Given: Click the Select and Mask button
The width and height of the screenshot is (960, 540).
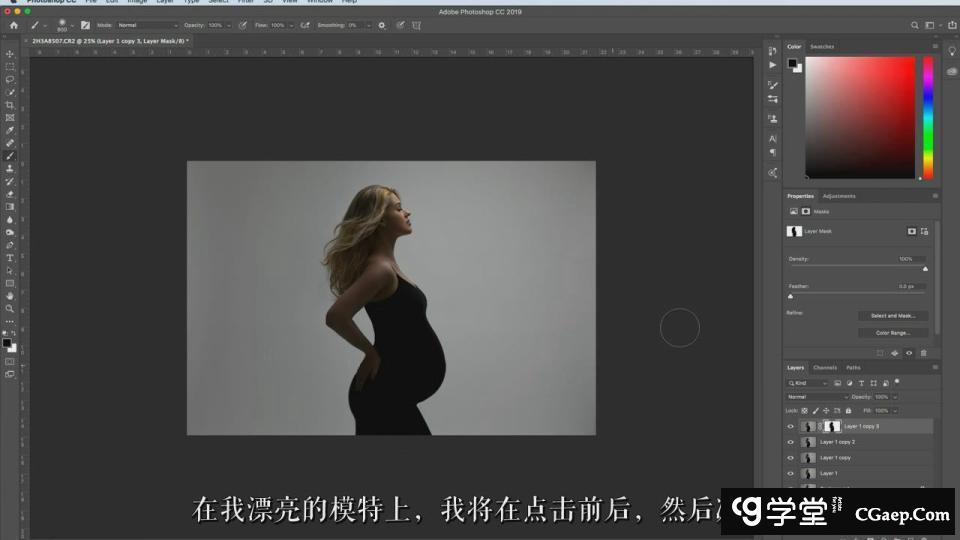Looking at the screenshot, I should coord(893,316).
